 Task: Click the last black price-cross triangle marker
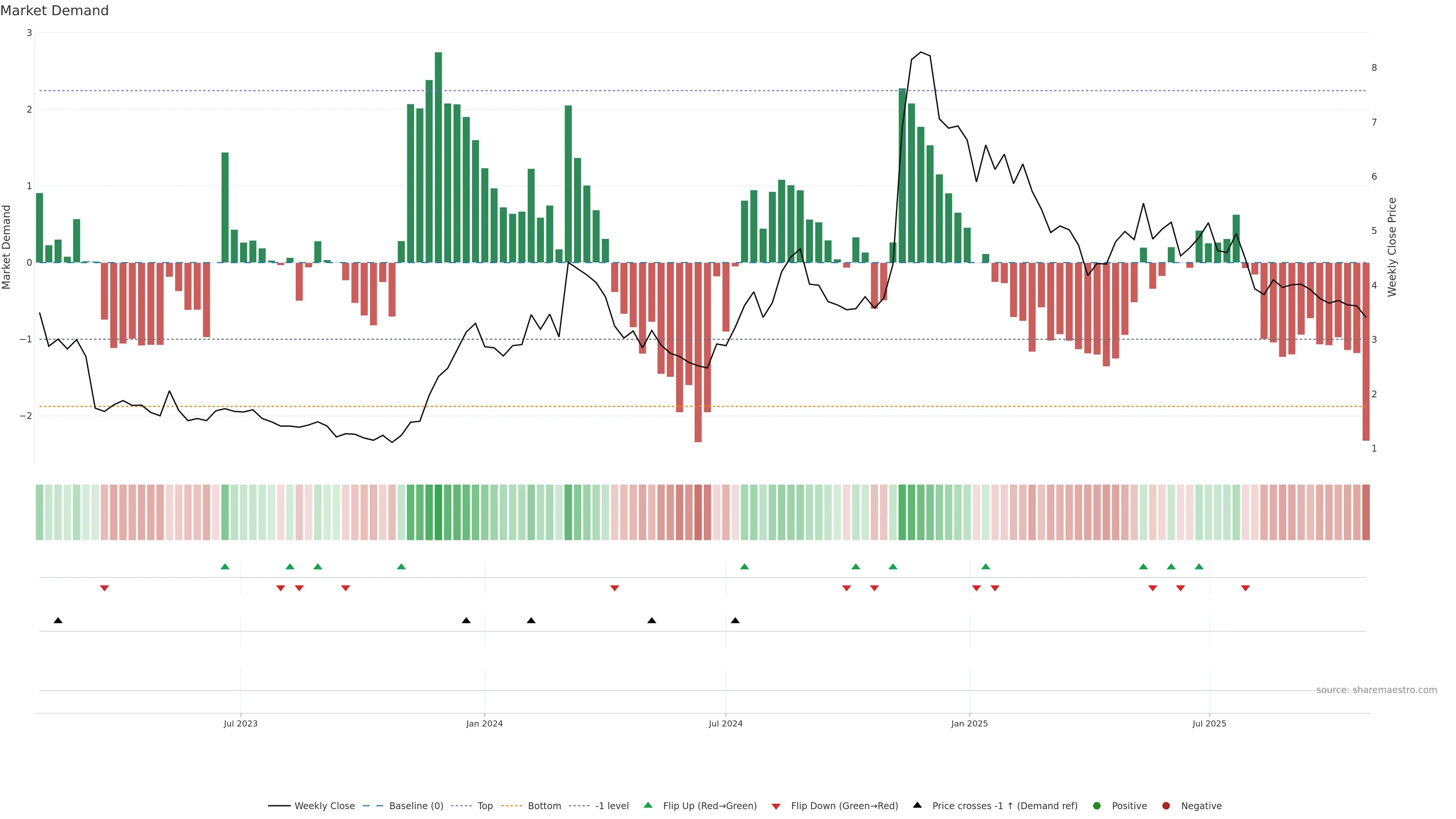pyautogui.click(x=735, y=621)
